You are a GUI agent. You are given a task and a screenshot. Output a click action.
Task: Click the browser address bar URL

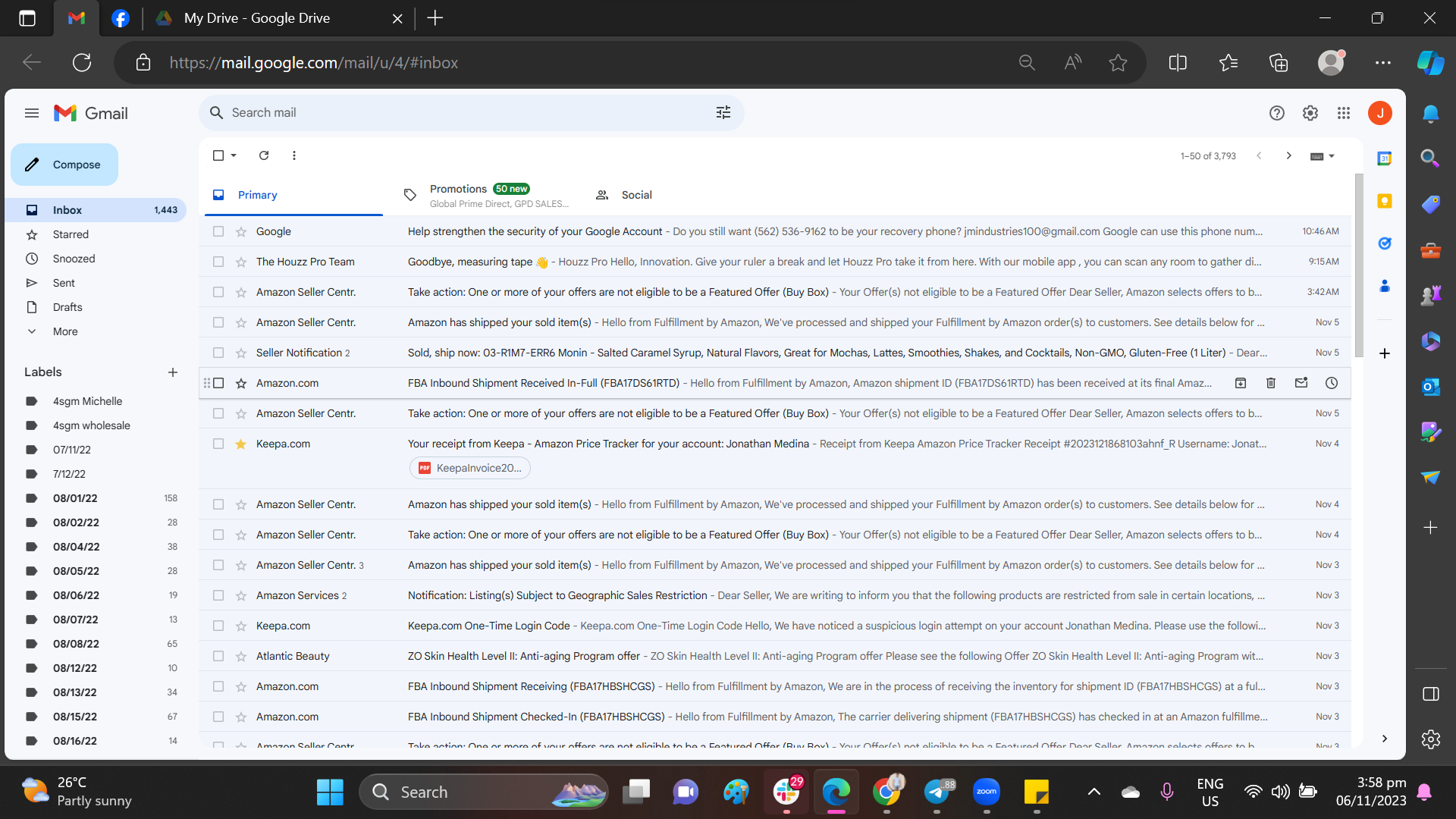click(314, 63)
